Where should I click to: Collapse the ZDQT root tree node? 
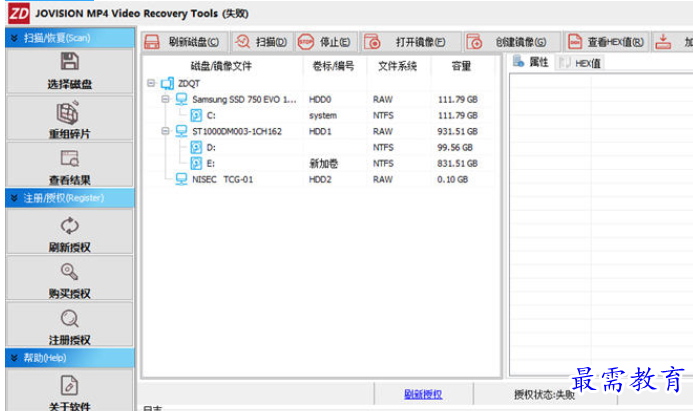(x=151, y=83)
